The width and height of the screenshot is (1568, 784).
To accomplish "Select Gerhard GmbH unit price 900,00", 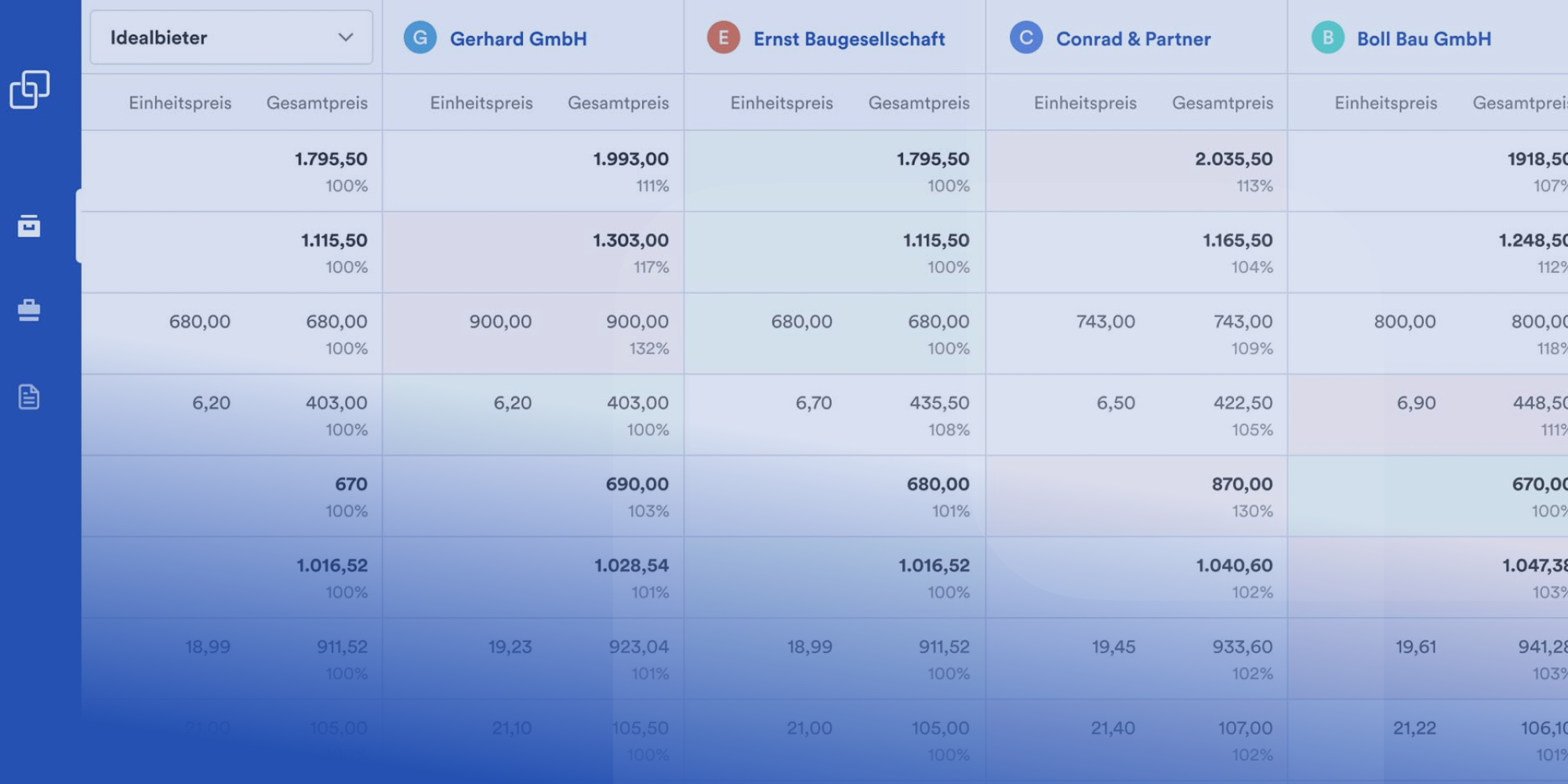I will point(500,321).
